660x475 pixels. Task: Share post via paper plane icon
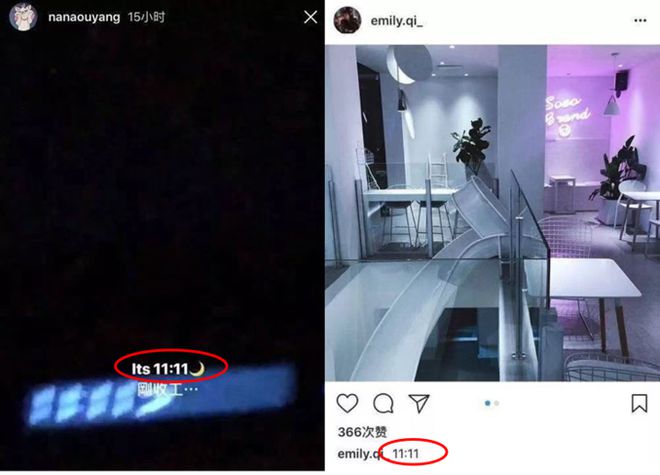point(419,403)
